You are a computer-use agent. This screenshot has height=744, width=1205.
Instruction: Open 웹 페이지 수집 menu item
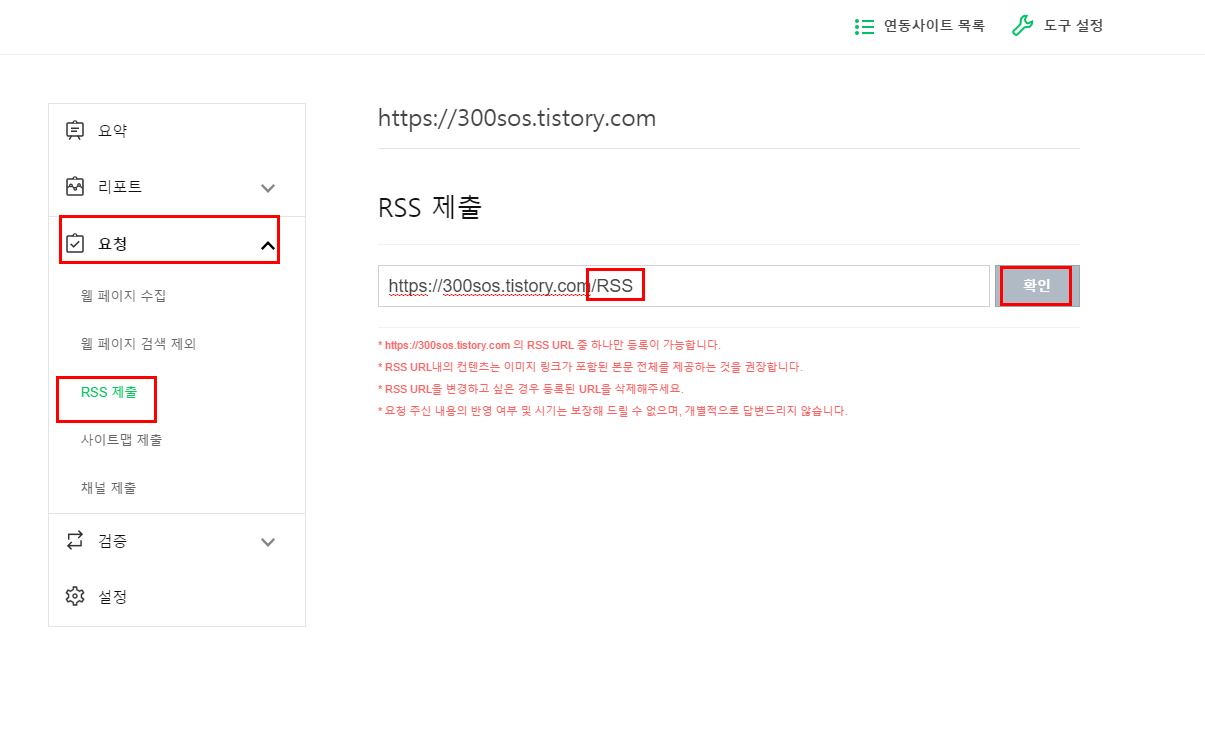pyautogui.click(x=123, y=295)
